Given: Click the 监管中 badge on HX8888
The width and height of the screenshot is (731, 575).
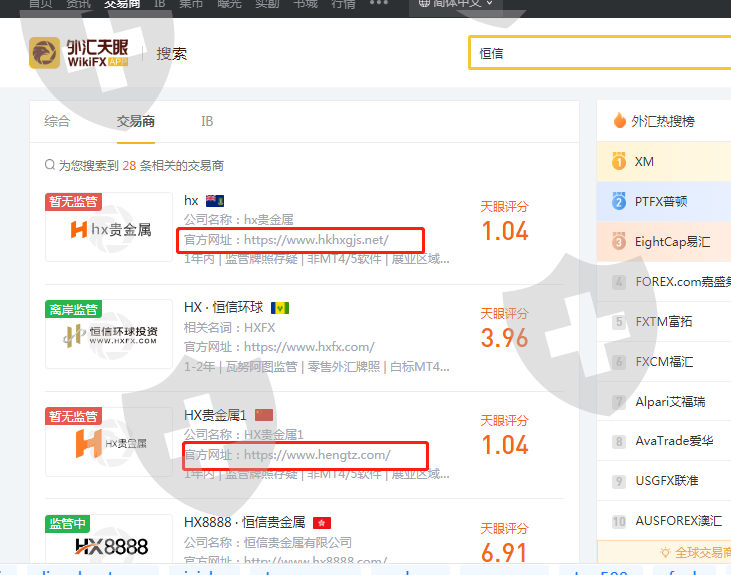Looking at the screenshot, I should pos(68,524).
